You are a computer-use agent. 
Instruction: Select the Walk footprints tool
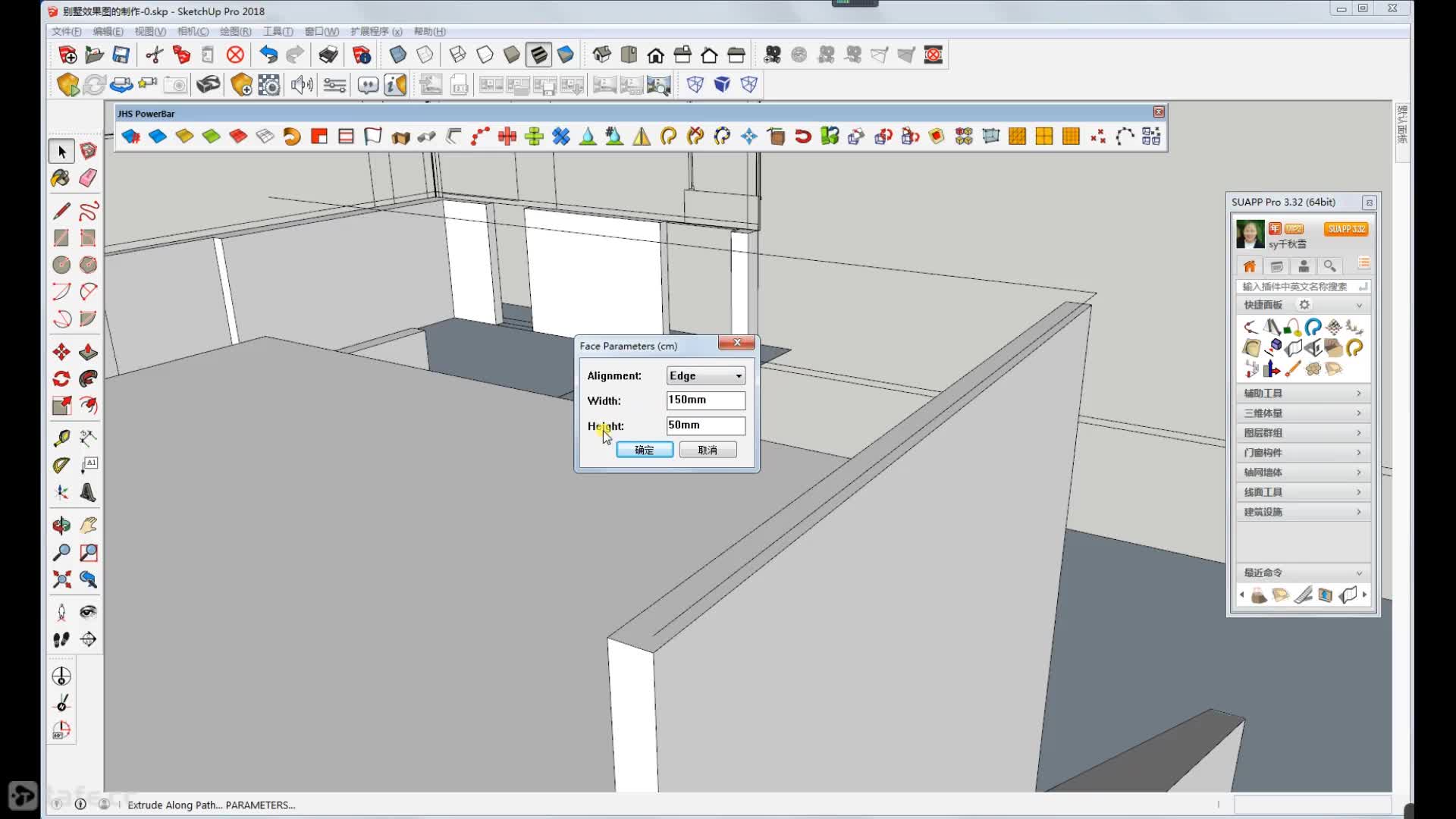tap(61, 639)
